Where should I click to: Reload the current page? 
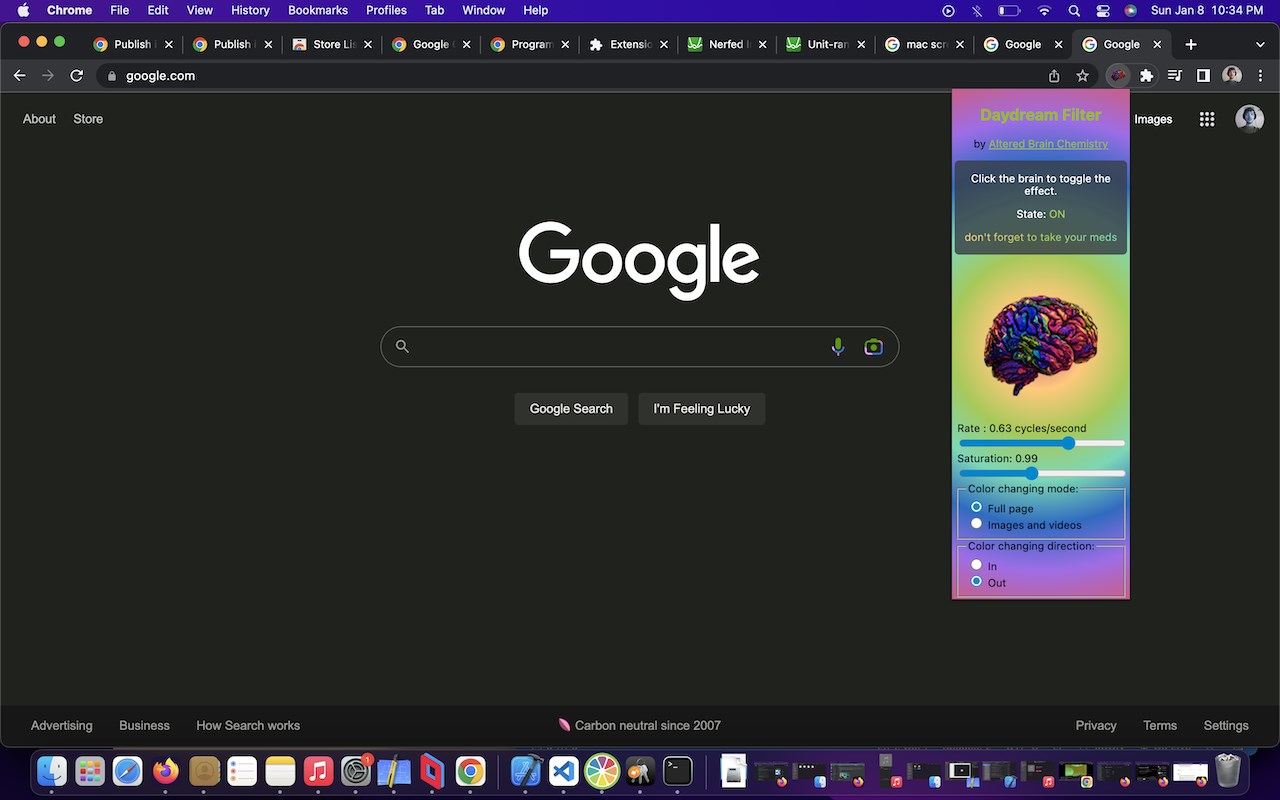tap(76, 76)
